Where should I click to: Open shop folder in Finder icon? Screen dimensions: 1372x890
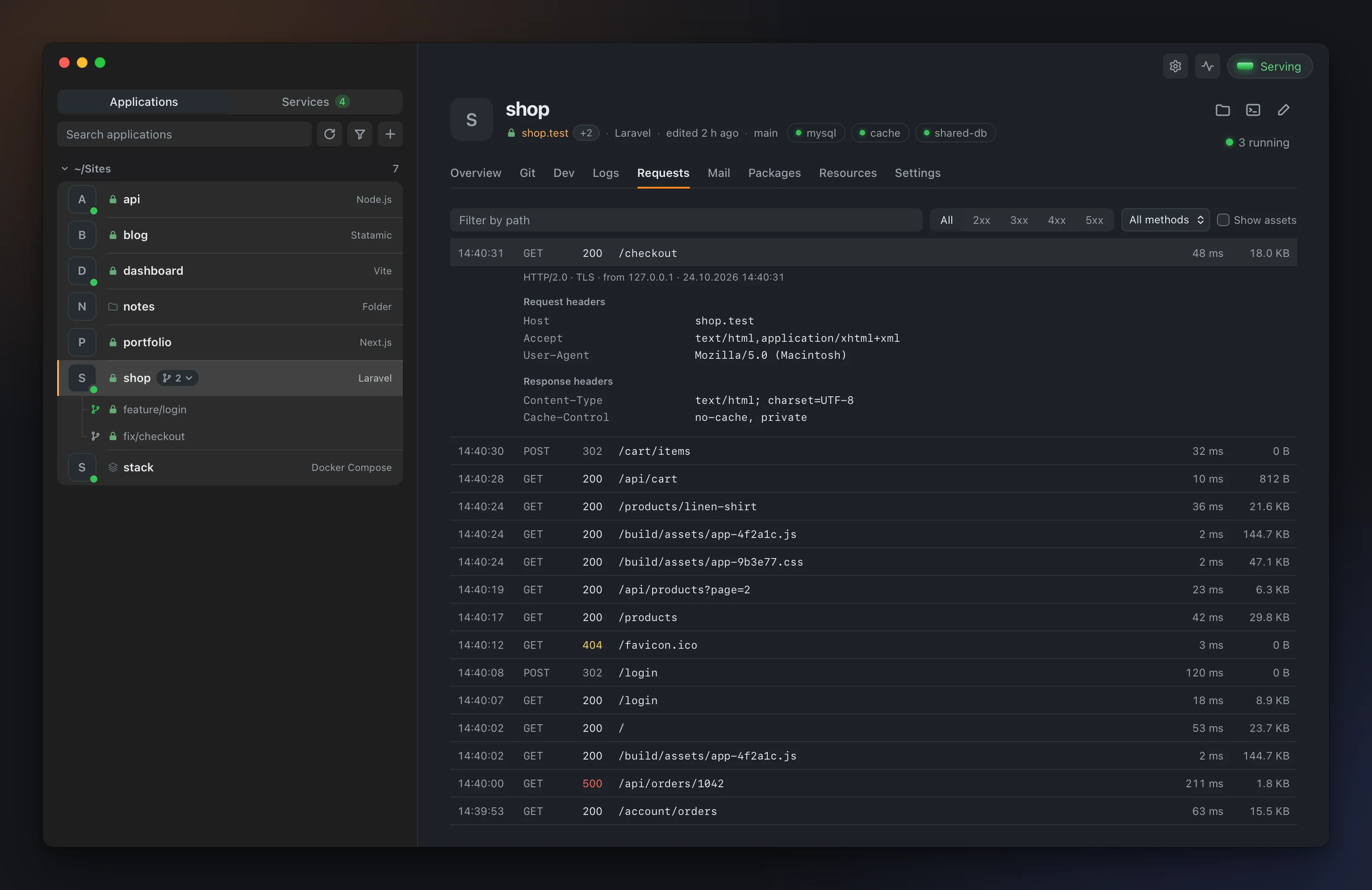[1222, 110]
